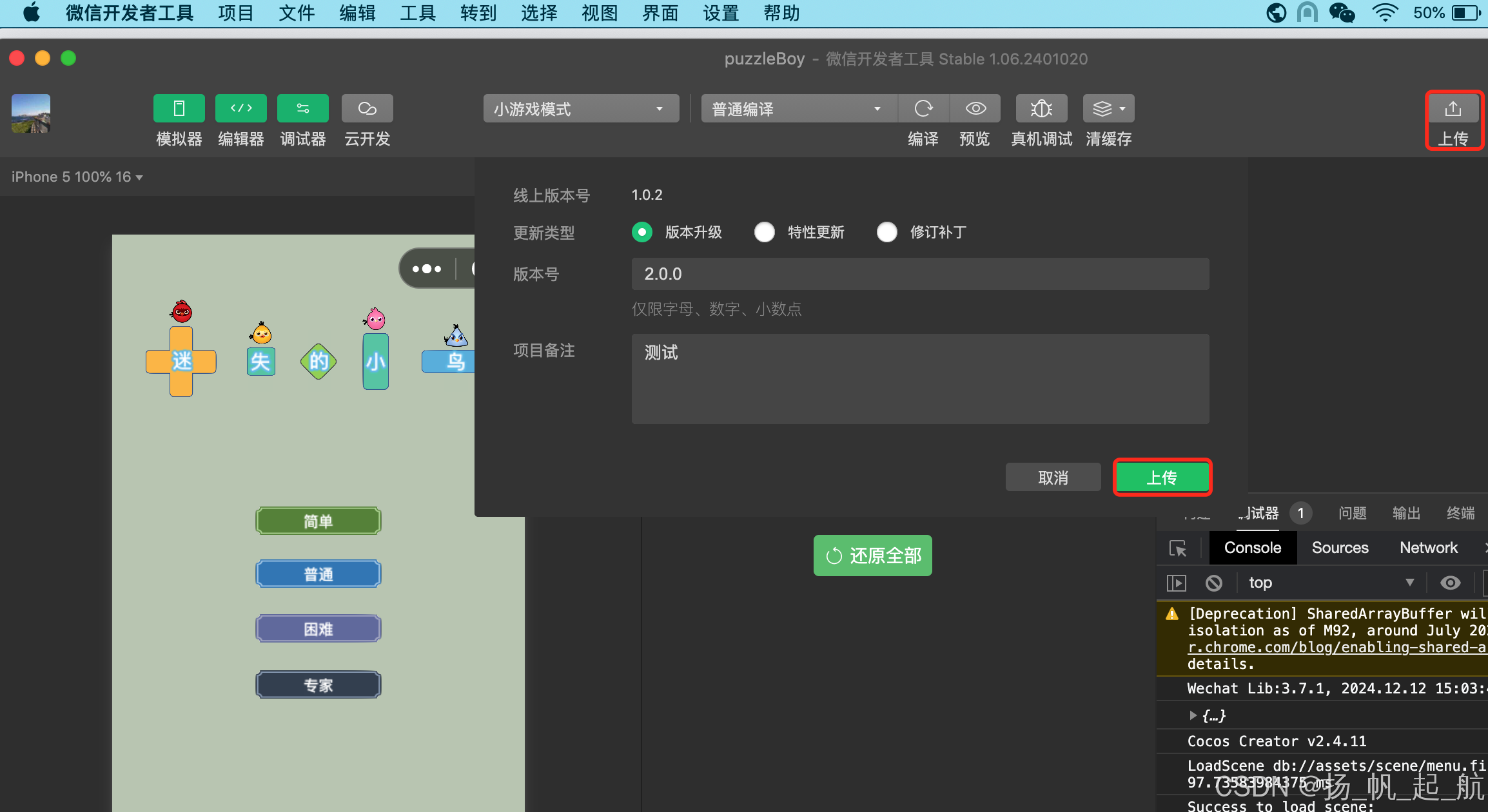Open the 文件 menu
This screenshot has width=1488, height=812.
tap(297, 13)
